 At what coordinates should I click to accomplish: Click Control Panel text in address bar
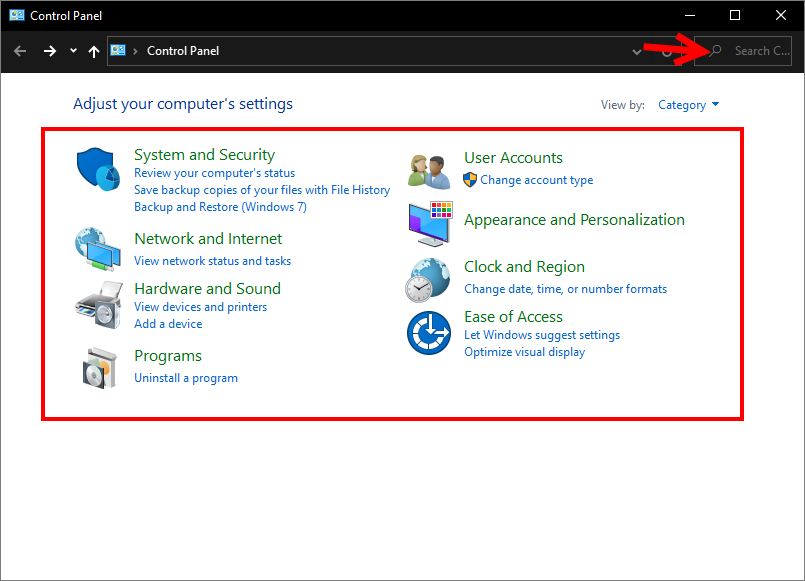coord(183,51)
